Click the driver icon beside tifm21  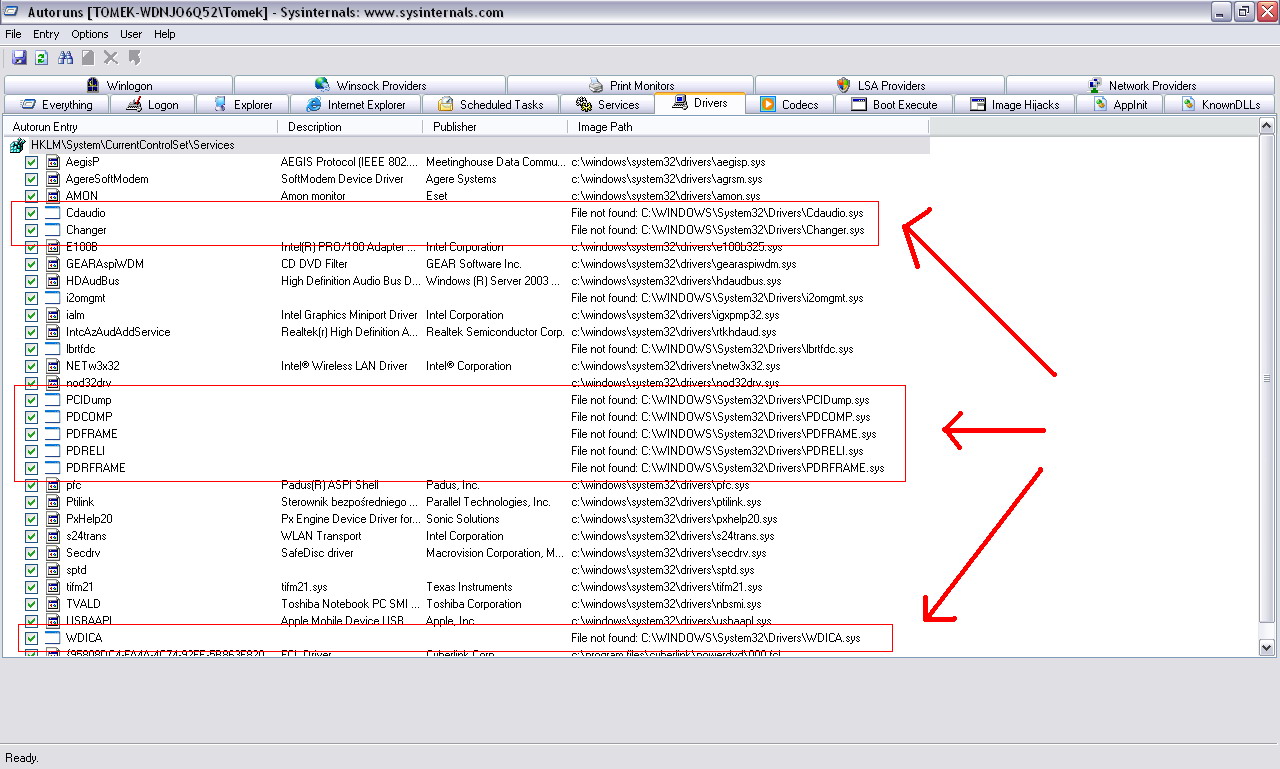[53, 587]
